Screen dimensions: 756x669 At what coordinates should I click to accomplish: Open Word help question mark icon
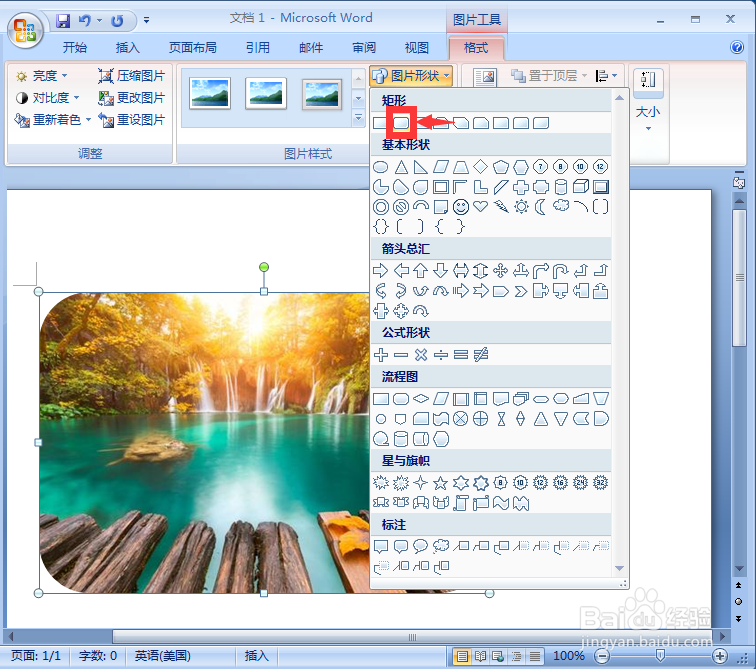[x=737, y=47]
